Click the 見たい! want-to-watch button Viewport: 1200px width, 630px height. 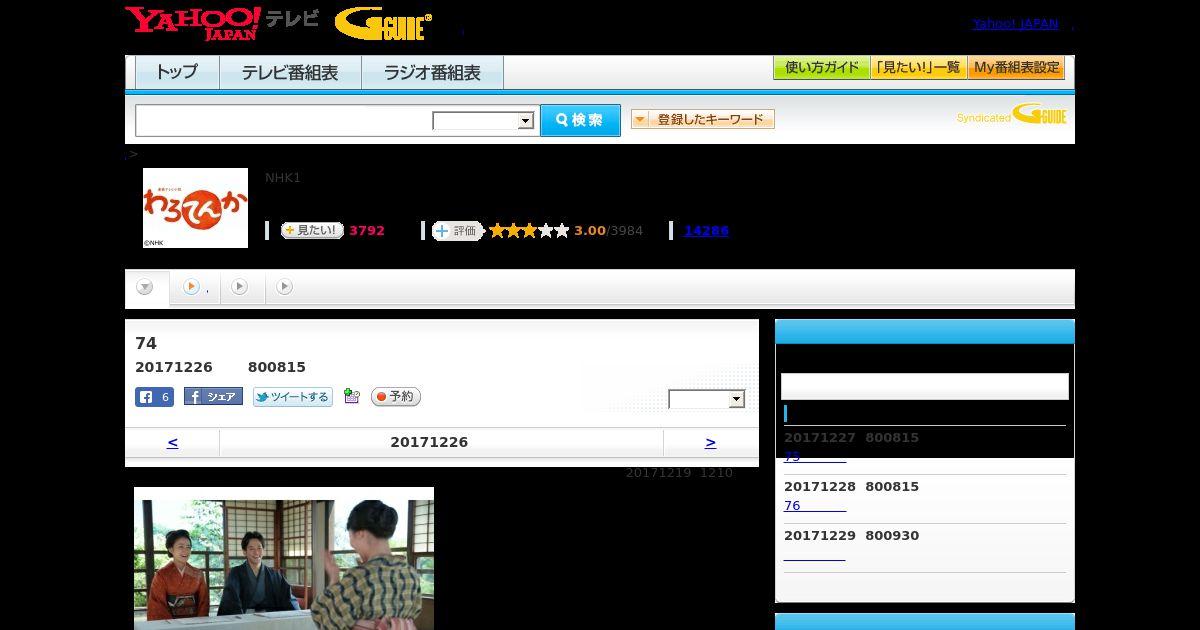point(312,230)
